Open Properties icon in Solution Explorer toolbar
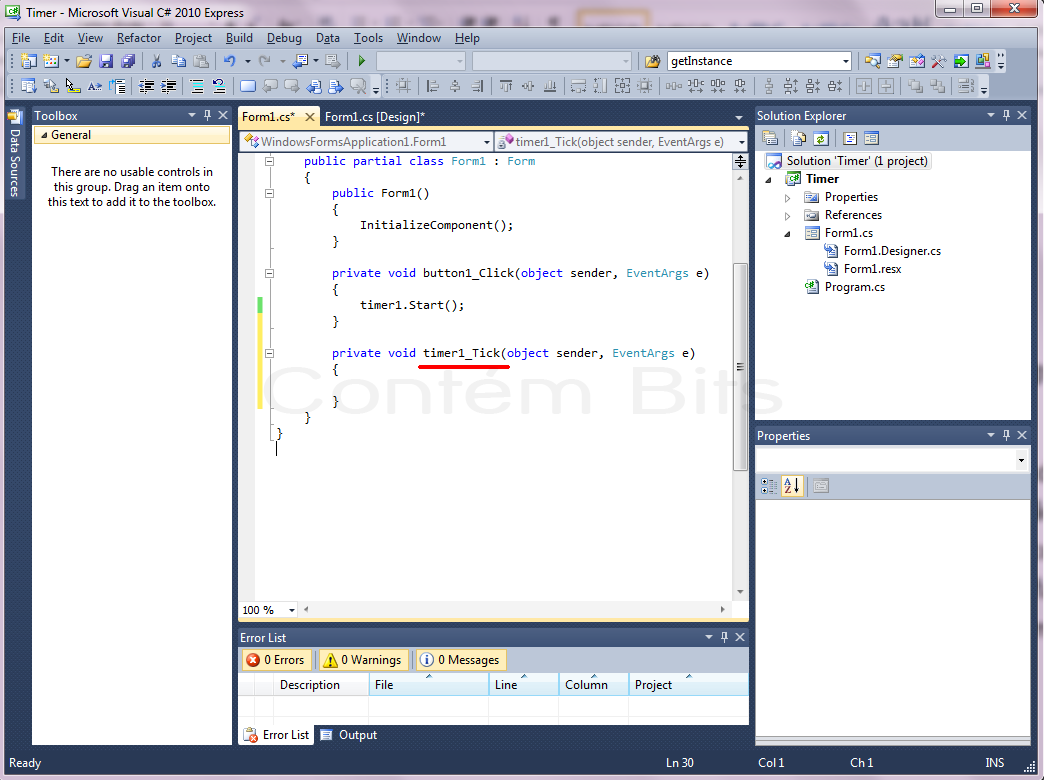The width and height of the screenshot is (1044, 780). [x=770, y=139]
